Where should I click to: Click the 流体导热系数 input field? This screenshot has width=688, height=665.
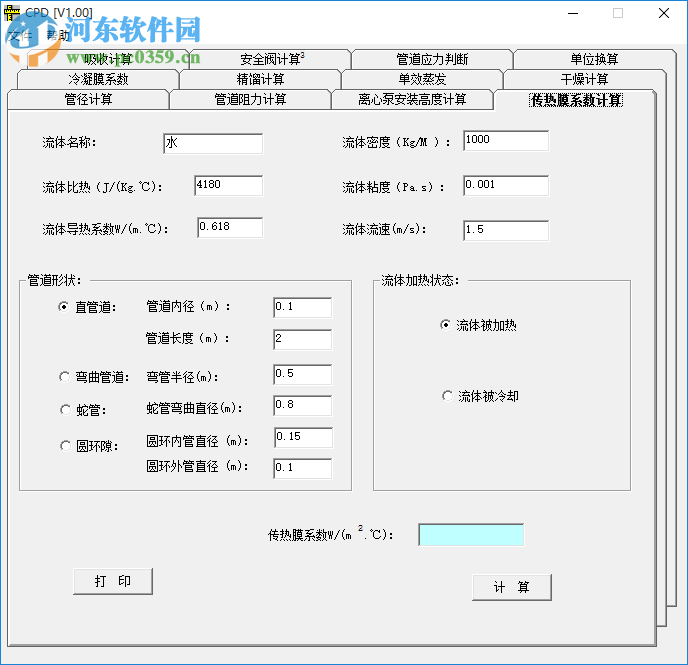(x=230, y=228)
